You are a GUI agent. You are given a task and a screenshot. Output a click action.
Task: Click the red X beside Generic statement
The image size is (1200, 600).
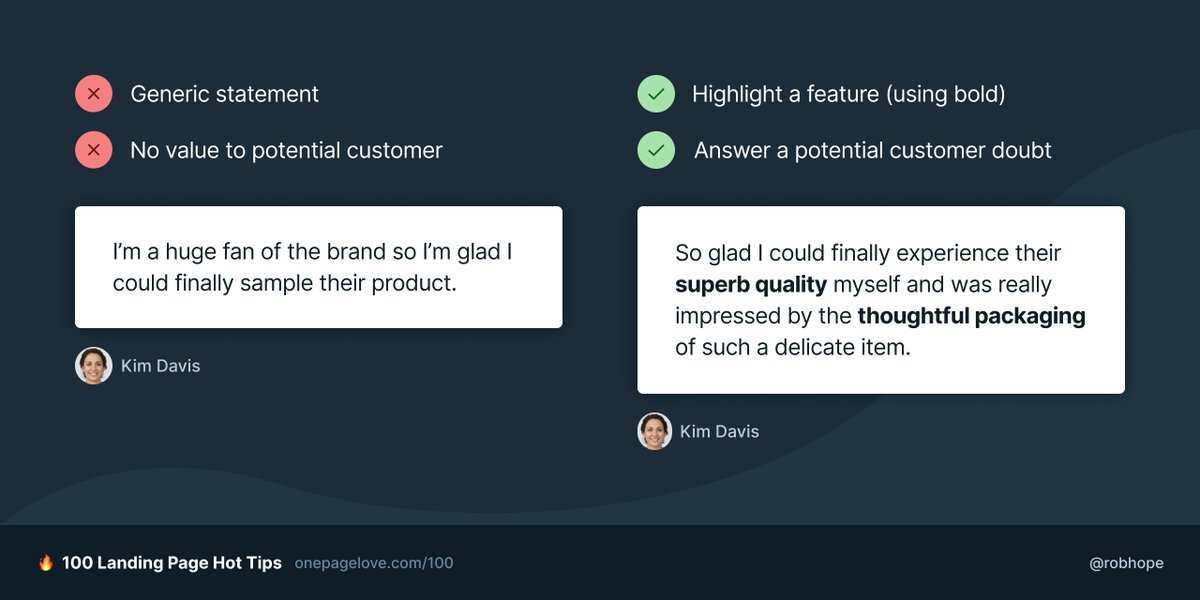tap(93, 94)
